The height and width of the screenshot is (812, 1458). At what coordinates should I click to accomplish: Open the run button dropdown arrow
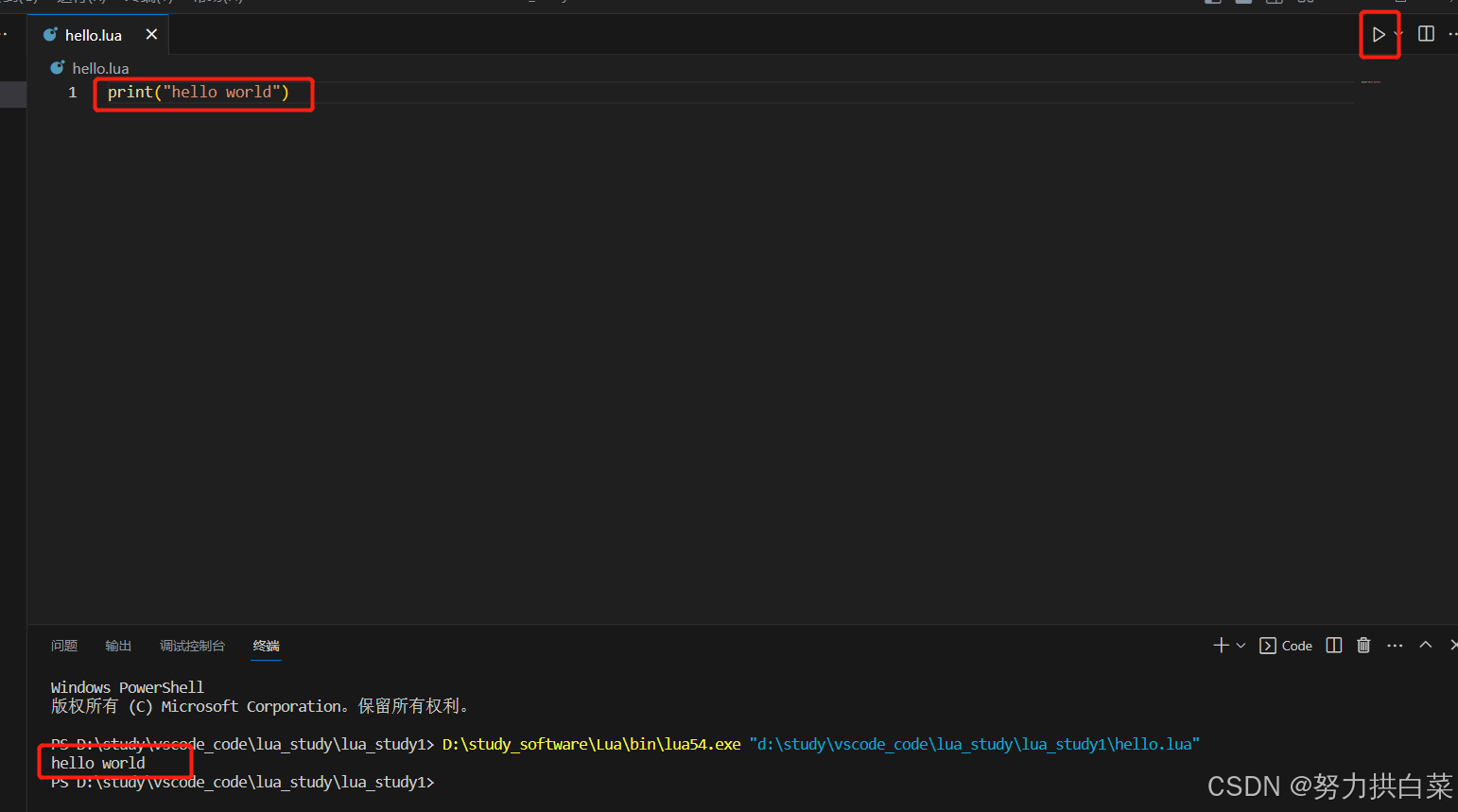click(x=1397, y=34)
